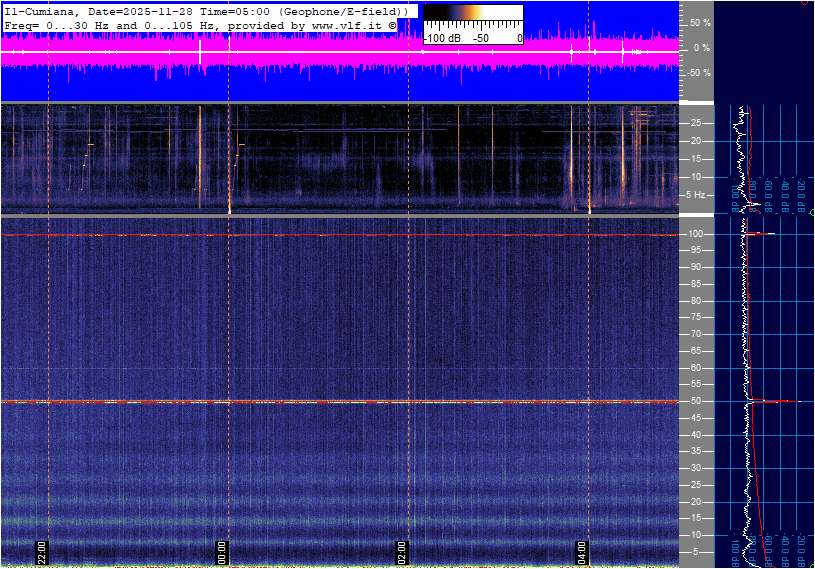The width and height of the screenshot is (815, 569).
Task: Click the -100 dB label on color scale
Action: 441,38
